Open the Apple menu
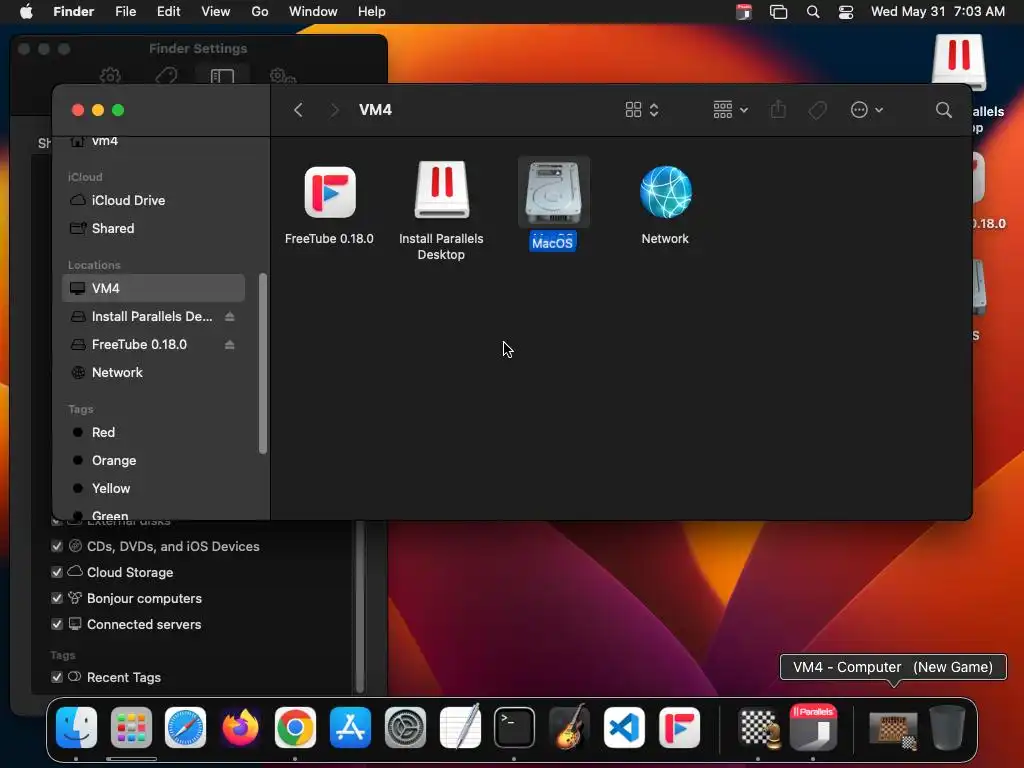This screenshot has width=1024, height=768. pos(26,12)
